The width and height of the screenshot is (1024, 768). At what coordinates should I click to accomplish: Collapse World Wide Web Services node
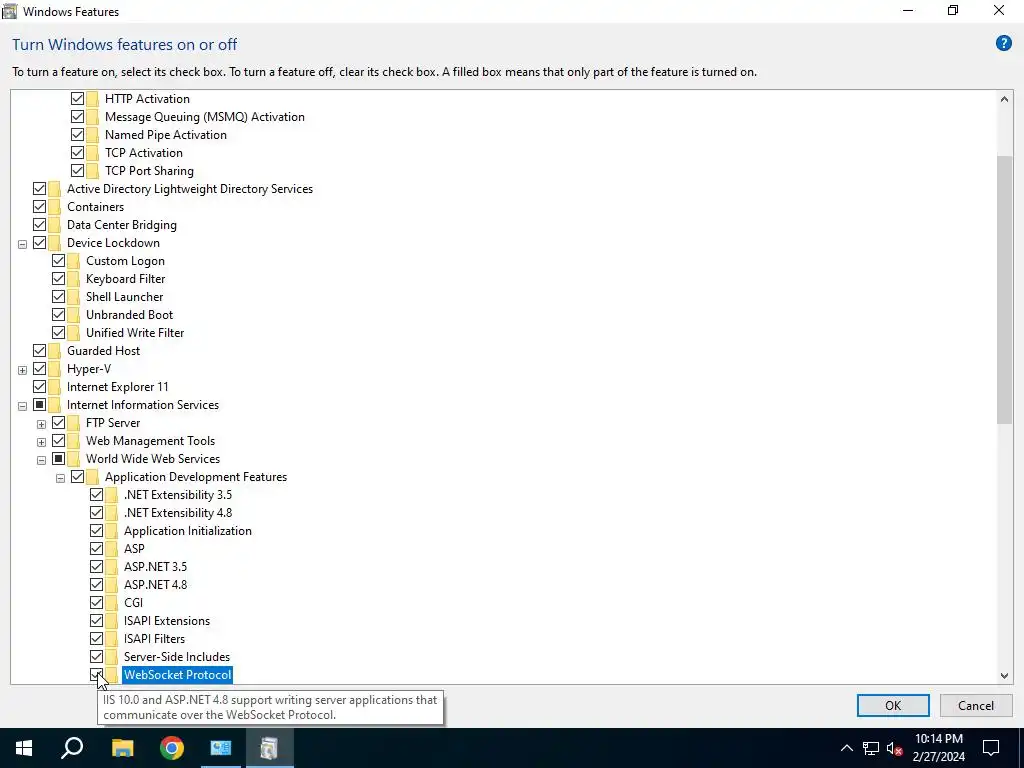coord(41,460)
